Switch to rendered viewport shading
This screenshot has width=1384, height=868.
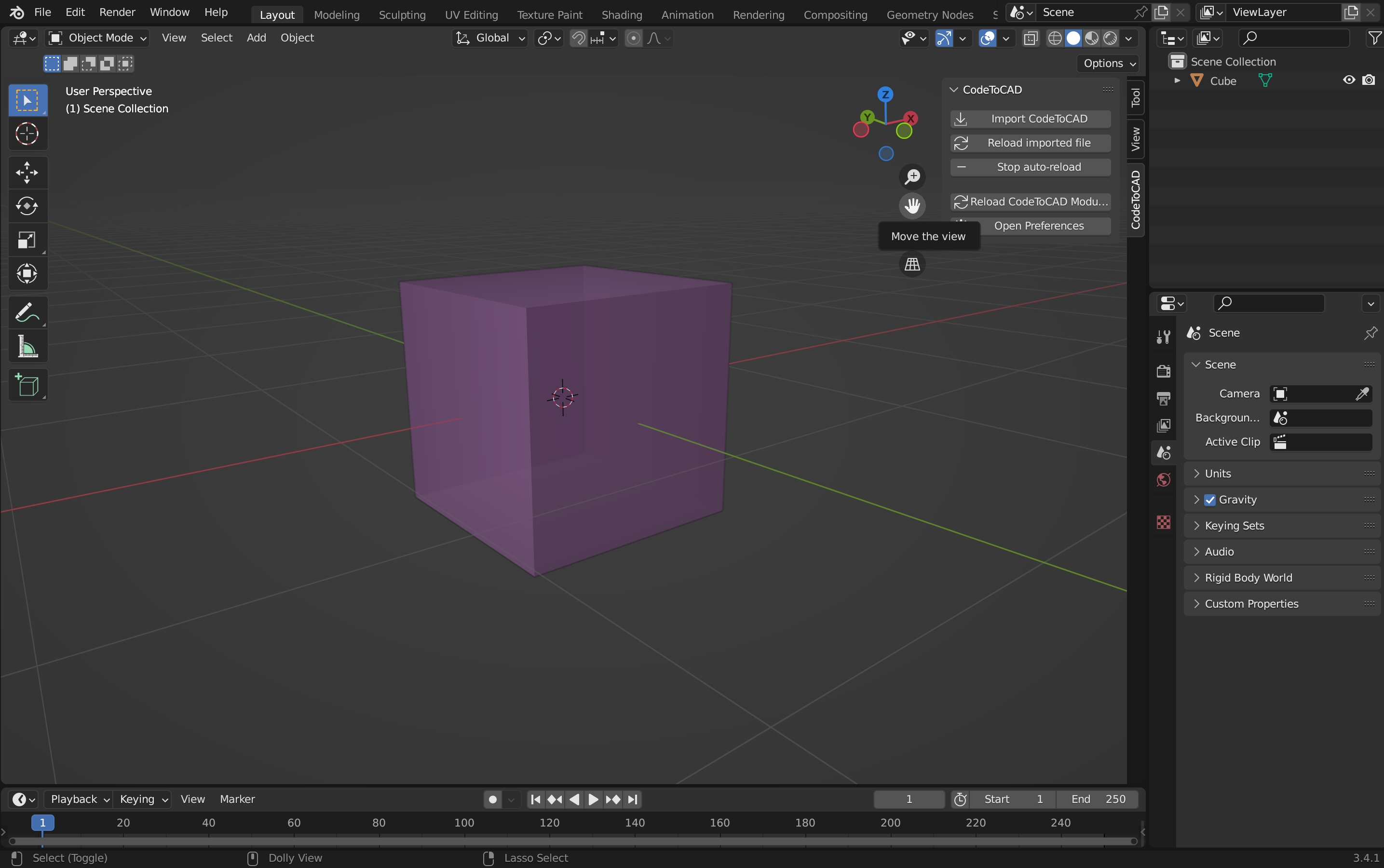click(x=1110, y=39)
